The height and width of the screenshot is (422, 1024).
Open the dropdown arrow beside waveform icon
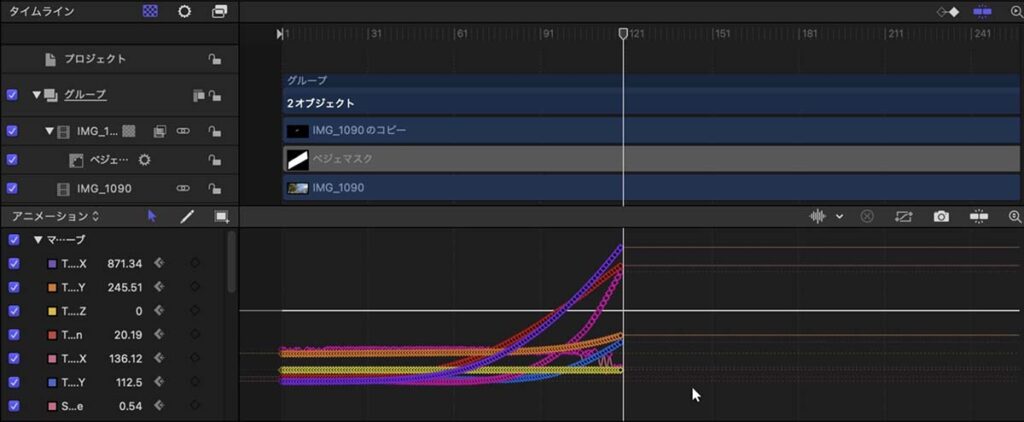click(x=840, y=216)
